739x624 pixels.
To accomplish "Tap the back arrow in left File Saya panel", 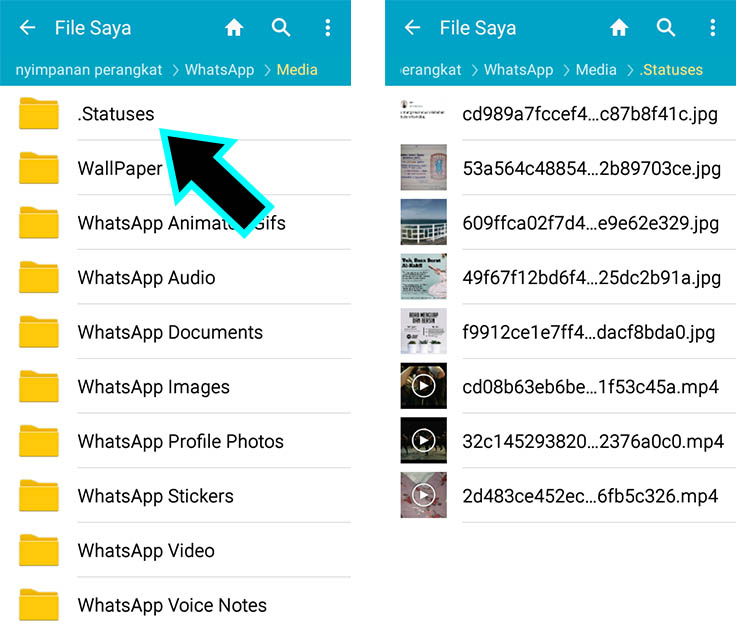I will click(x=27, y=28).
